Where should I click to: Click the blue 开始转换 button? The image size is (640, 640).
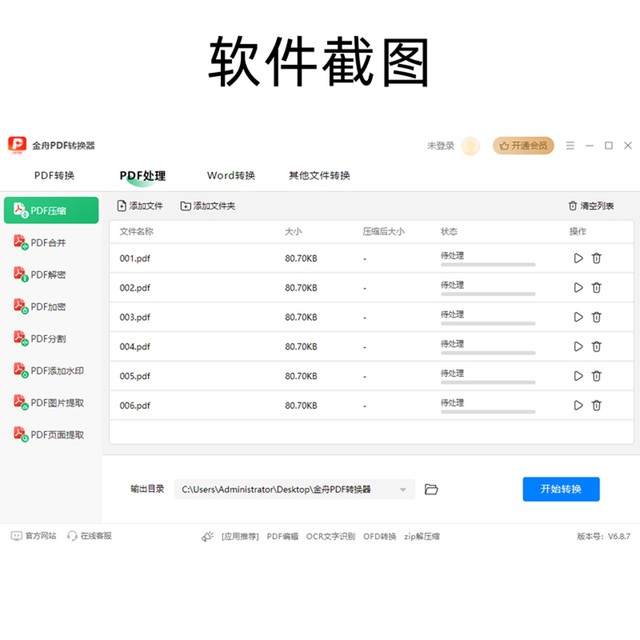tap(561, 489)
